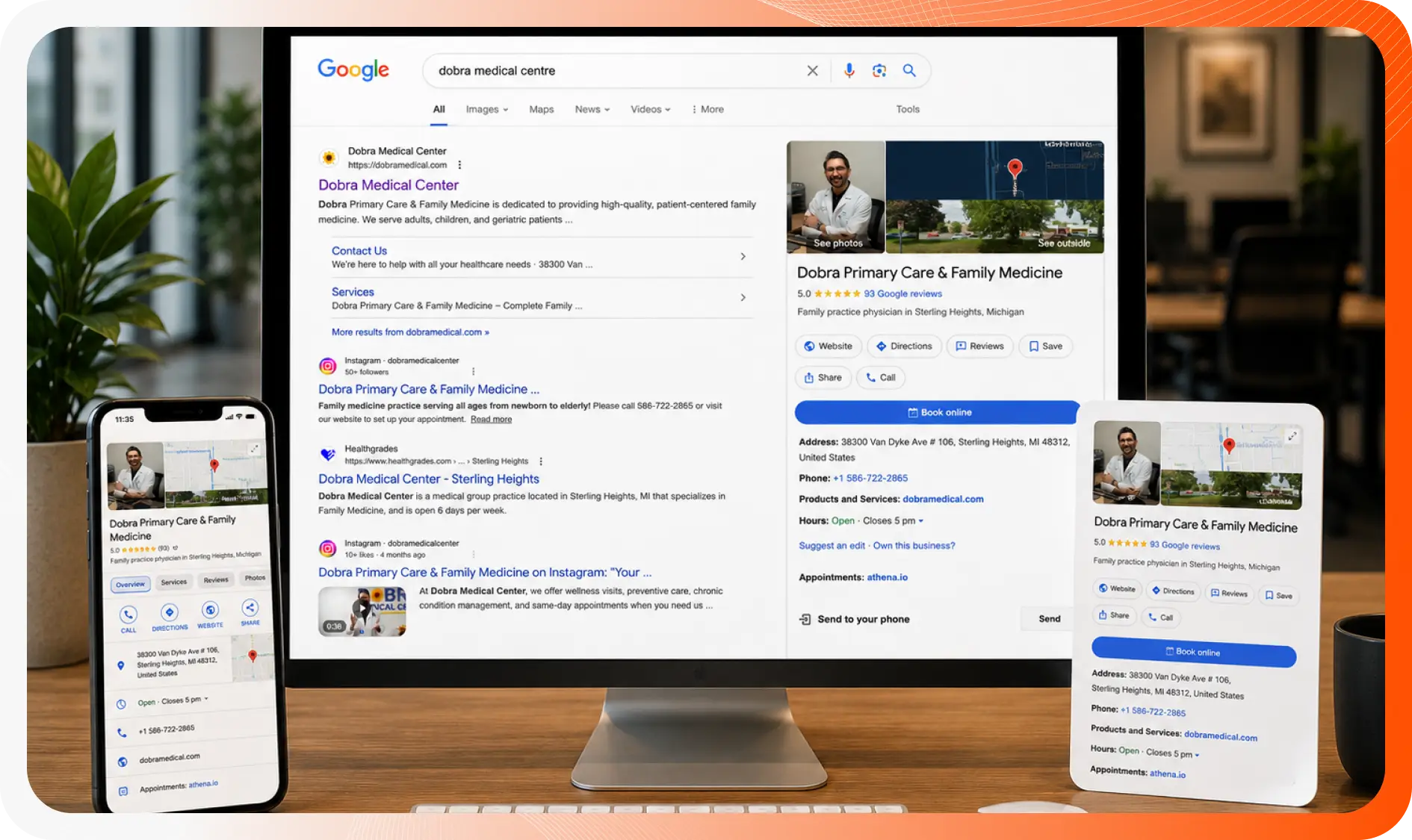Click the phone number +1 586-722-2865 on the monitor panel
1412x840 pixels.
(870, 479)
